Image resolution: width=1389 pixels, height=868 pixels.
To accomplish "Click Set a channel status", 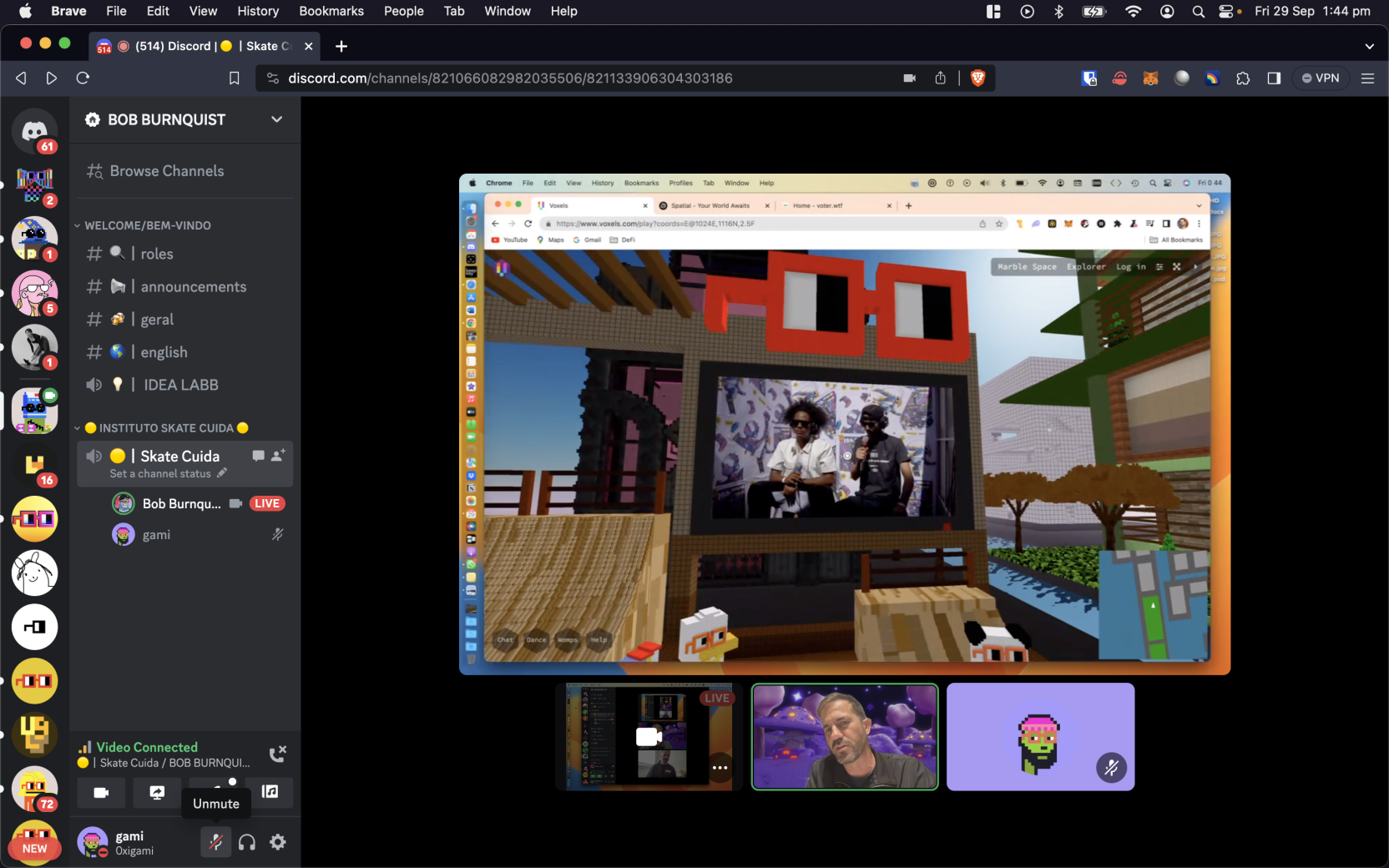I will [x=160, y=473].
